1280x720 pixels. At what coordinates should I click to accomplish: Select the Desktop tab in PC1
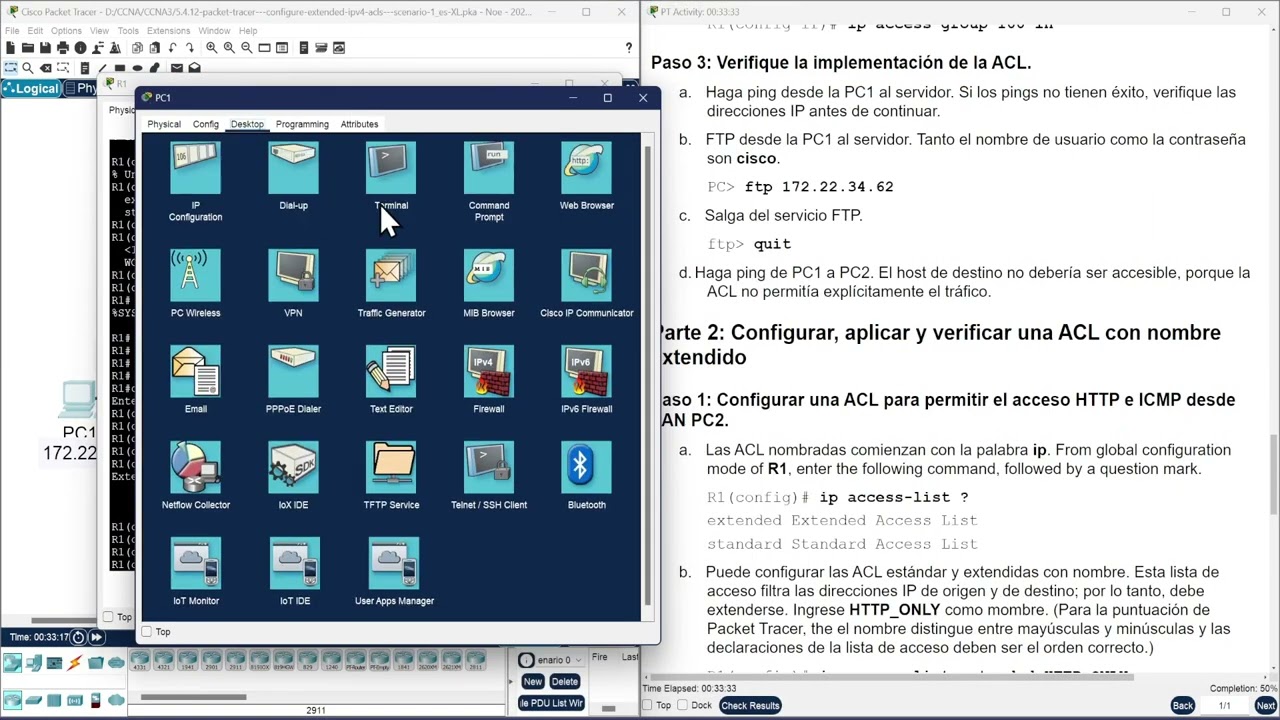247,124
